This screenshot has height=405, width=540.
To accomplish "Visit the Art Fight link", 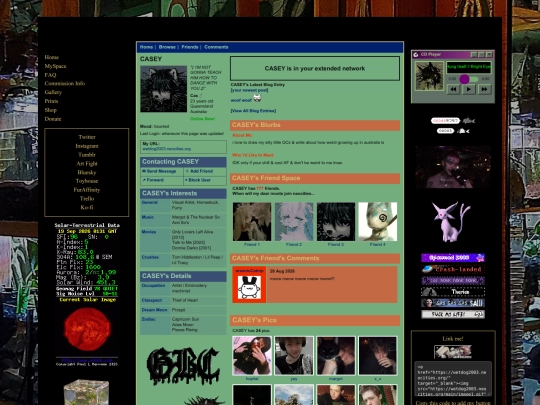I will tap(87, 164).
